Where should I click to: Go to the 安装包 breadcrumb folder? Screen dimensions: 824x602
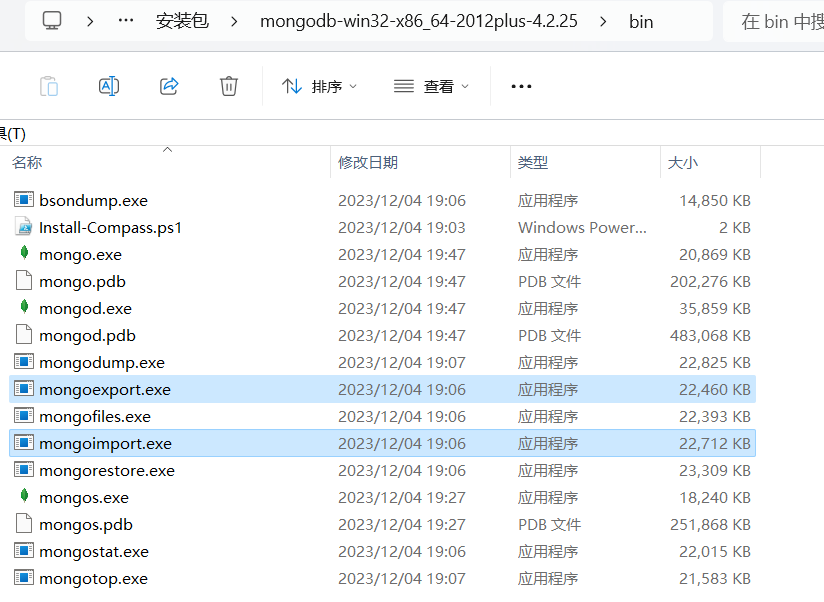(182, 22)
